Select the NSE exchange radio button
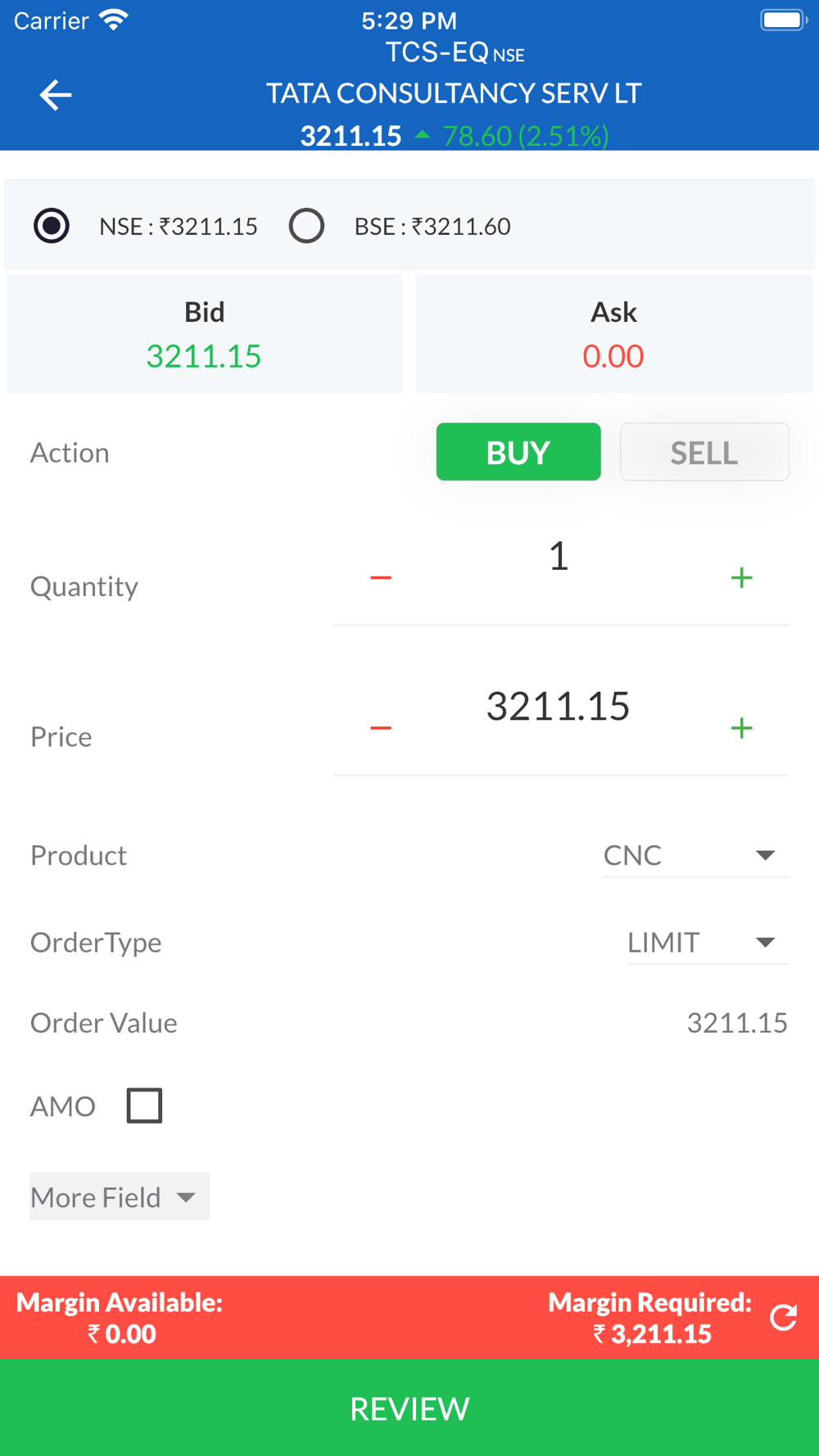 52,226
